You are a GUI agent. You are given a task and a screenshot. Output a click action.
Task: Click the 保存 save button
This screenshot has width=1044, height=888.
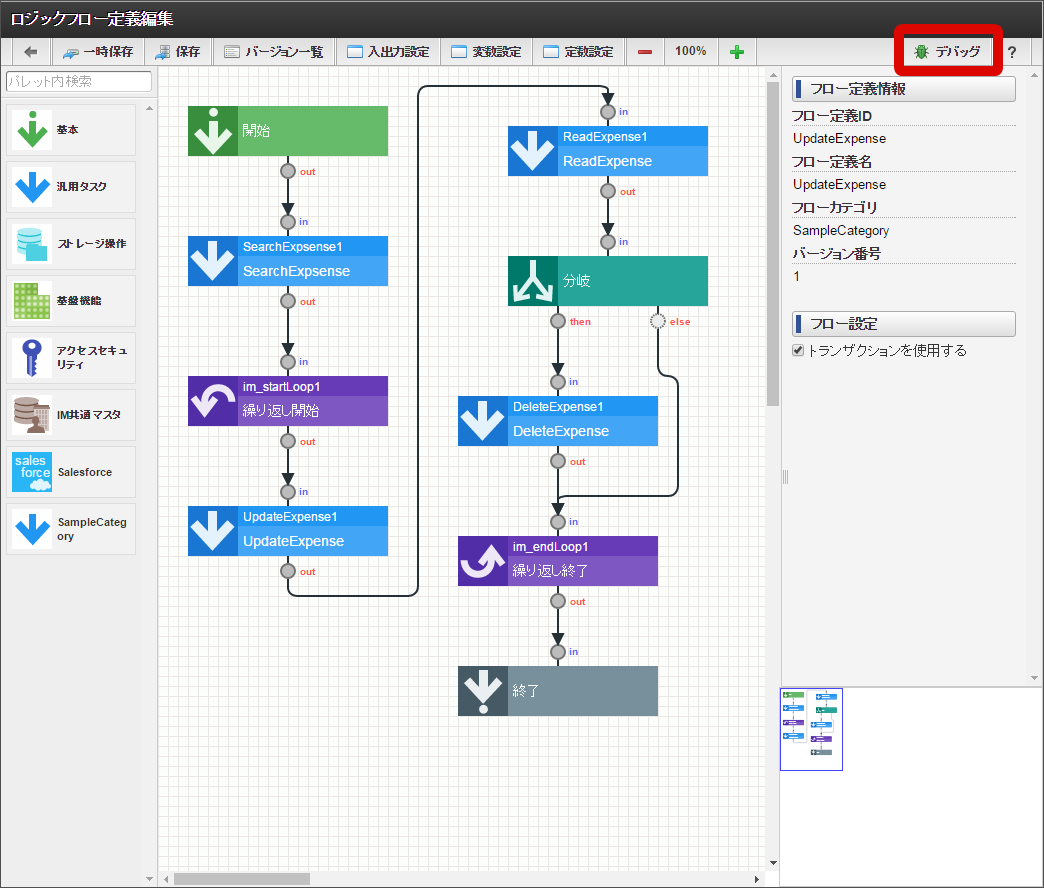coord(178,52)
